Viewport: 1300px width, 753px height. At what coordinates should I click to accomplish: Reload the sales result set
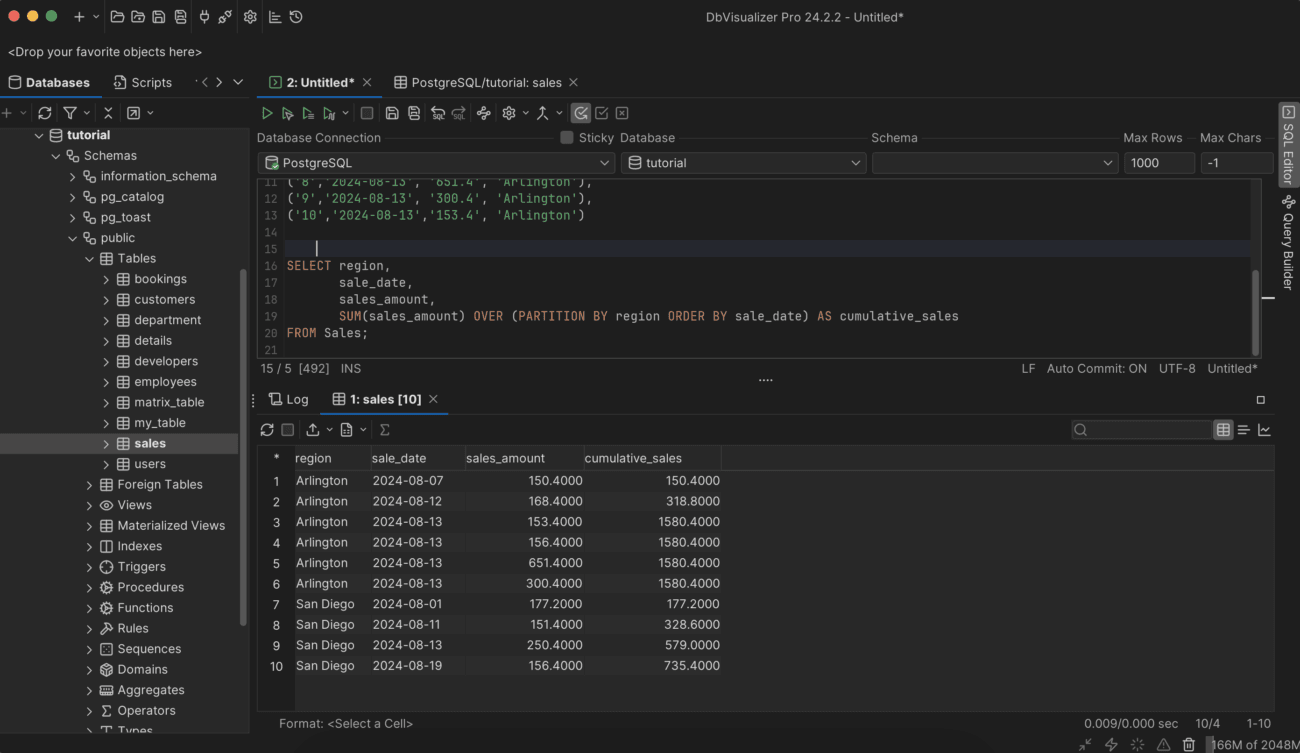[x=266, y=429]
